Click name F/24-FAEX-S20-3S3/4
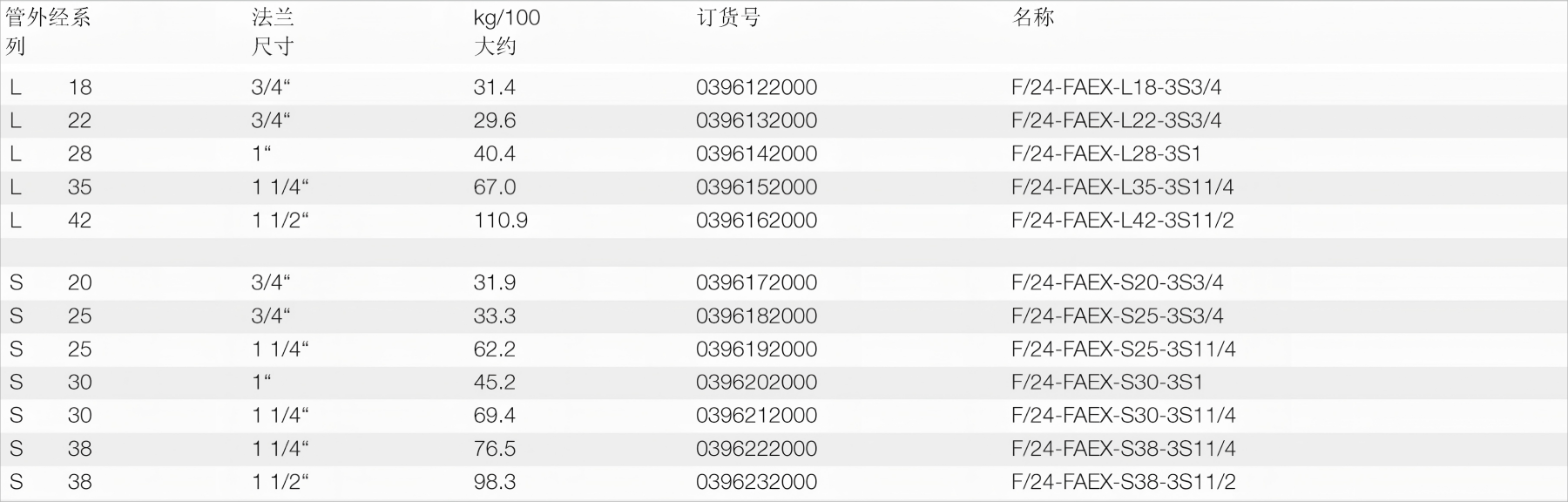The image size is (1568, 502). [1117, 283]
